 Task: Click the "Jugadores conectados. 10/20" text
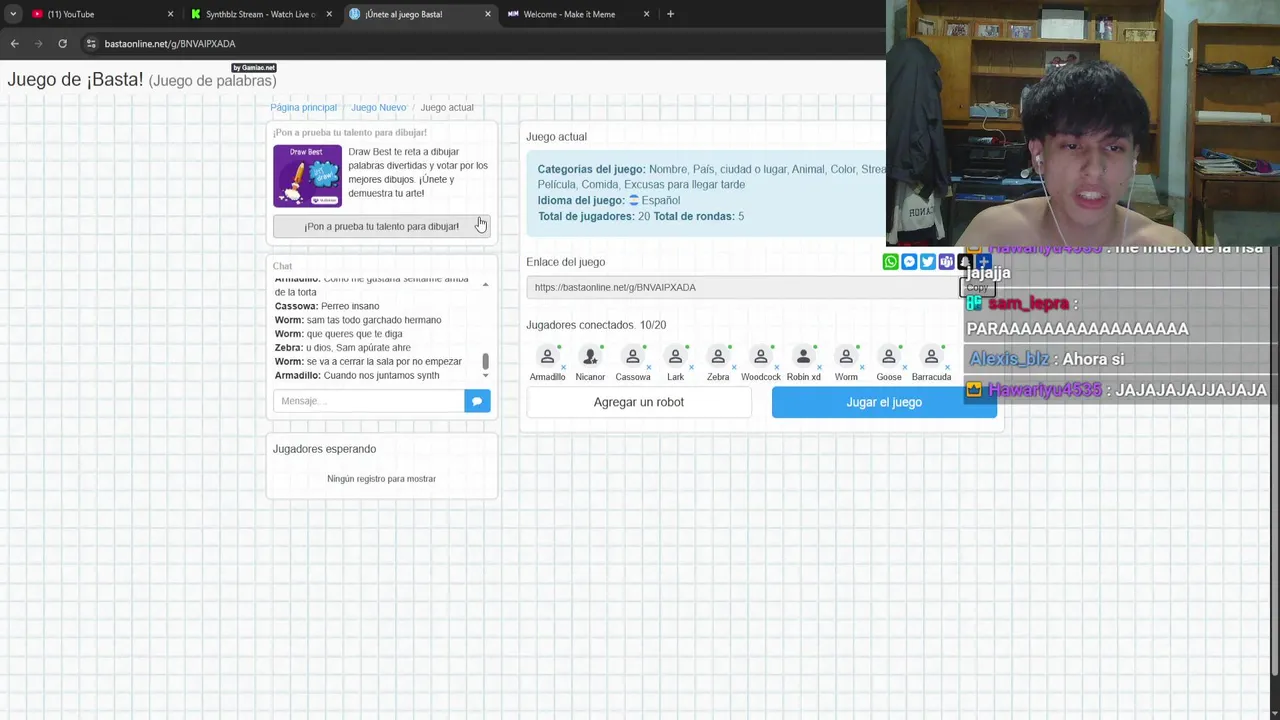click(596, 325)
